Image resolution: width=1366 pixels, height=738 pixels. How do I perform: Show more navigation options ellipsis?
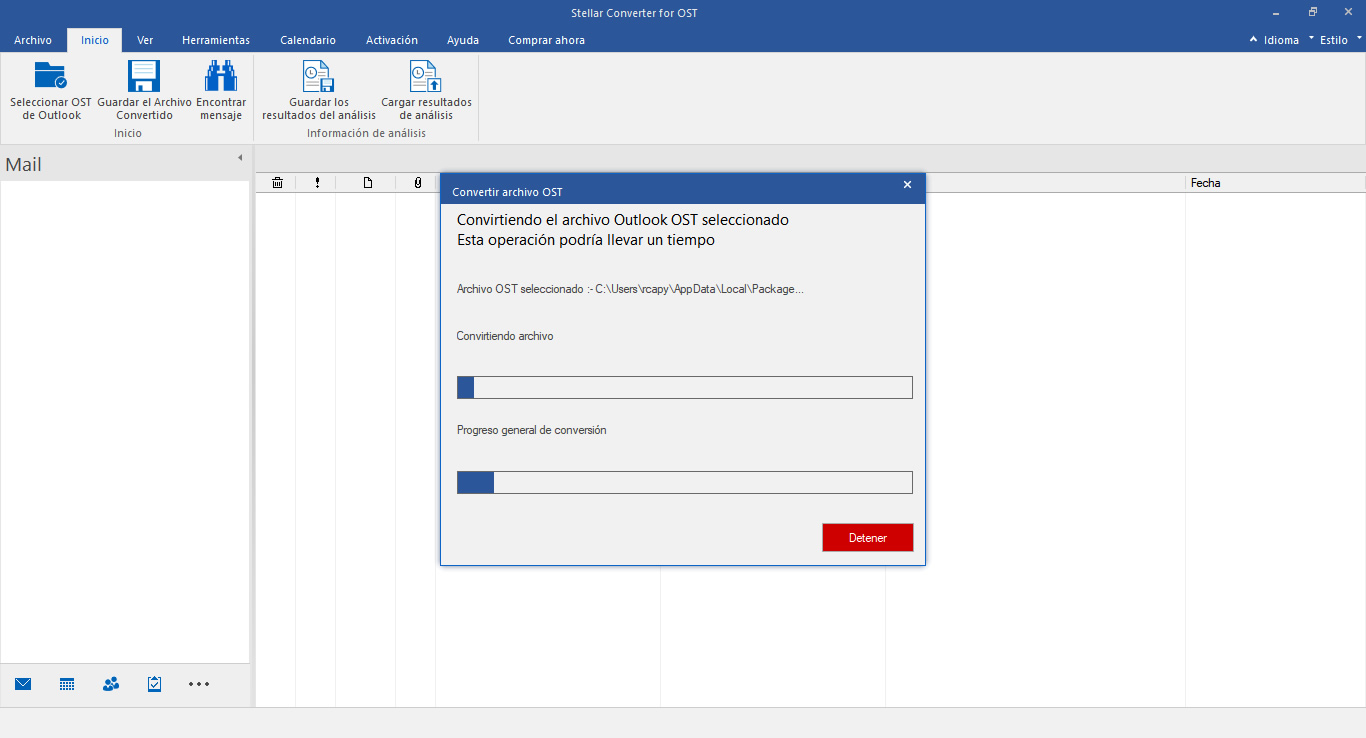[199, 684]
